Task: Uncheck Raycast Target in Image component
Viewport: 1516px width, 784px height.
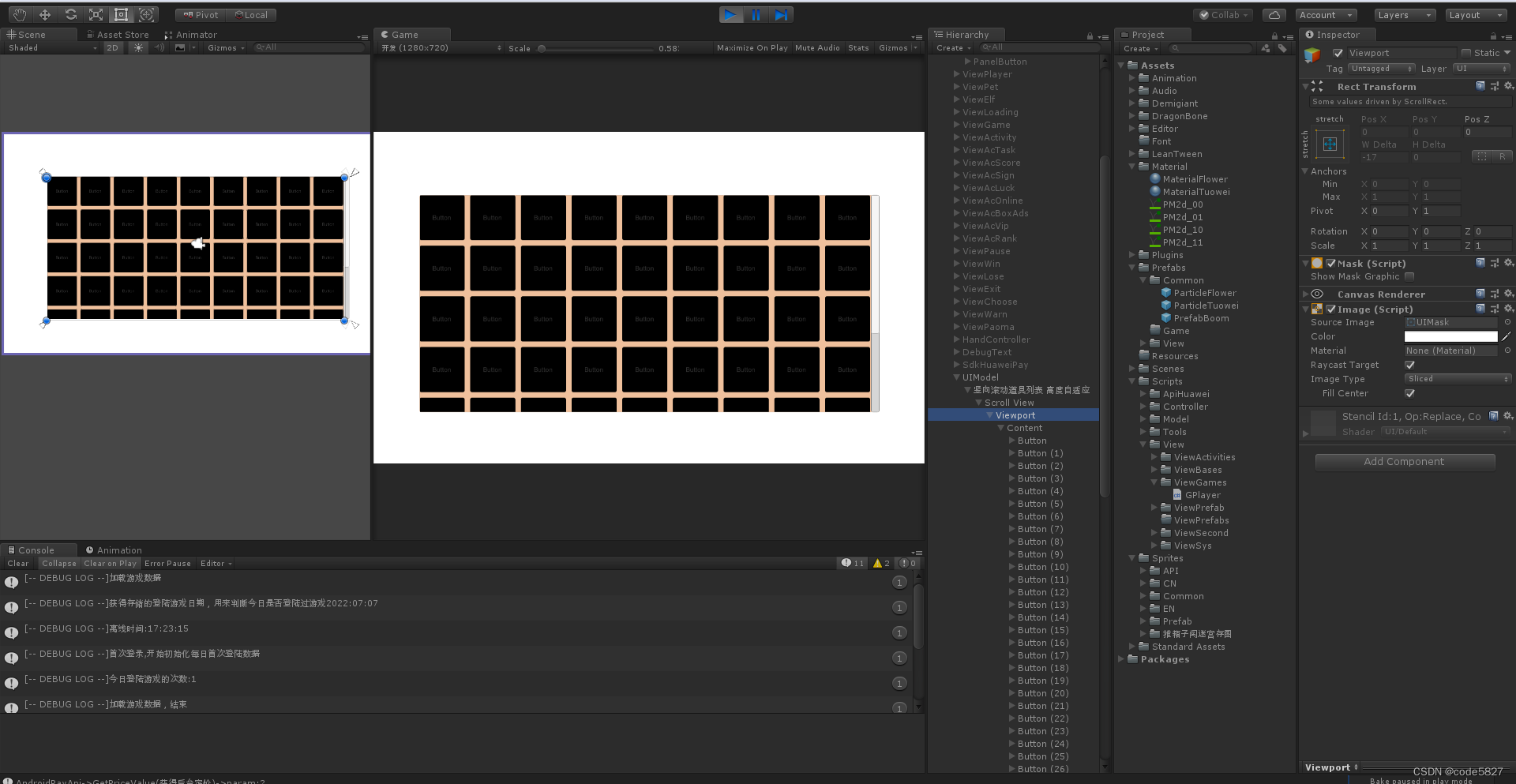Action: click(1410, 364)
